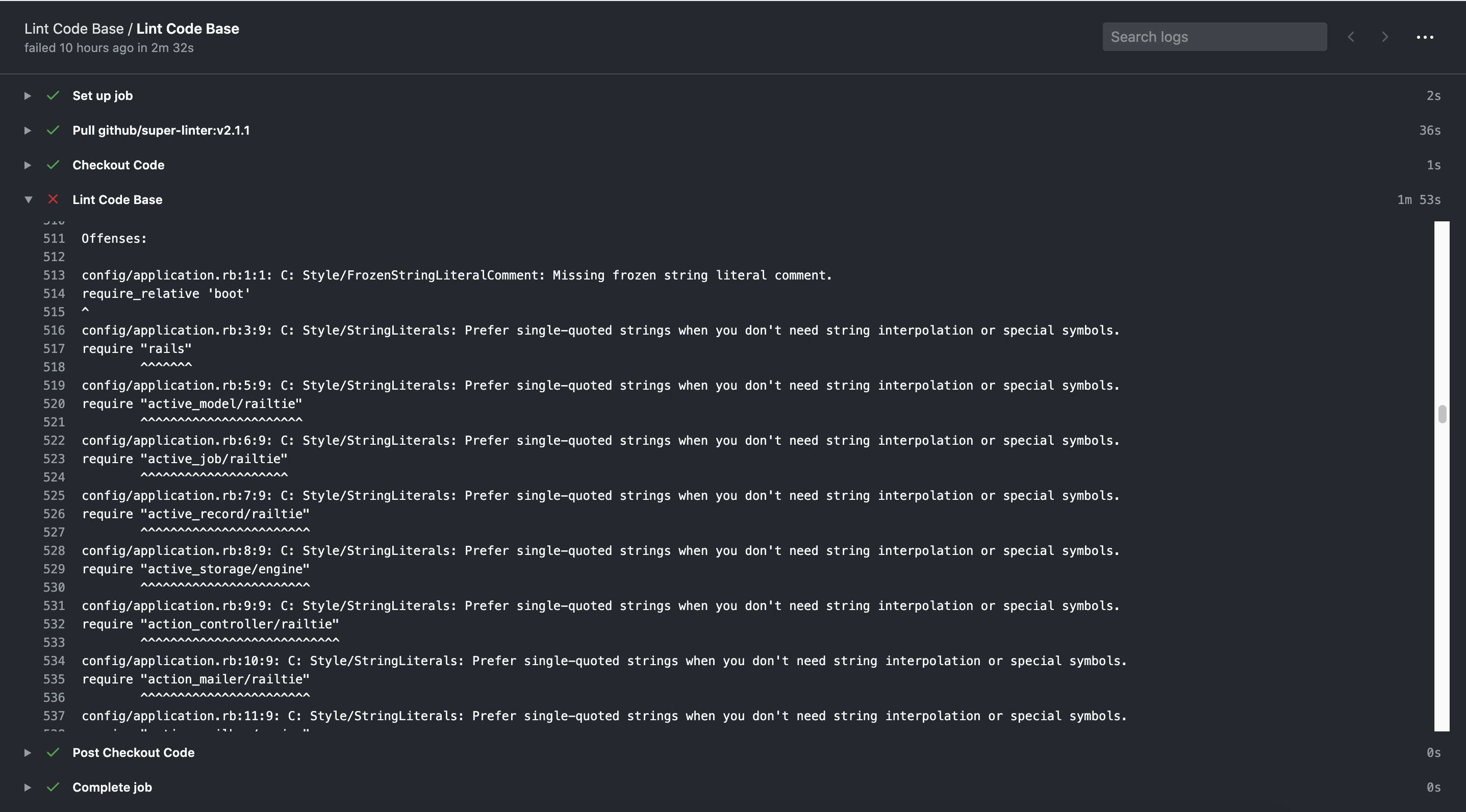Click inside the Search logs field
Screen dimensions: 1466x812
[x=1215, y=37]
